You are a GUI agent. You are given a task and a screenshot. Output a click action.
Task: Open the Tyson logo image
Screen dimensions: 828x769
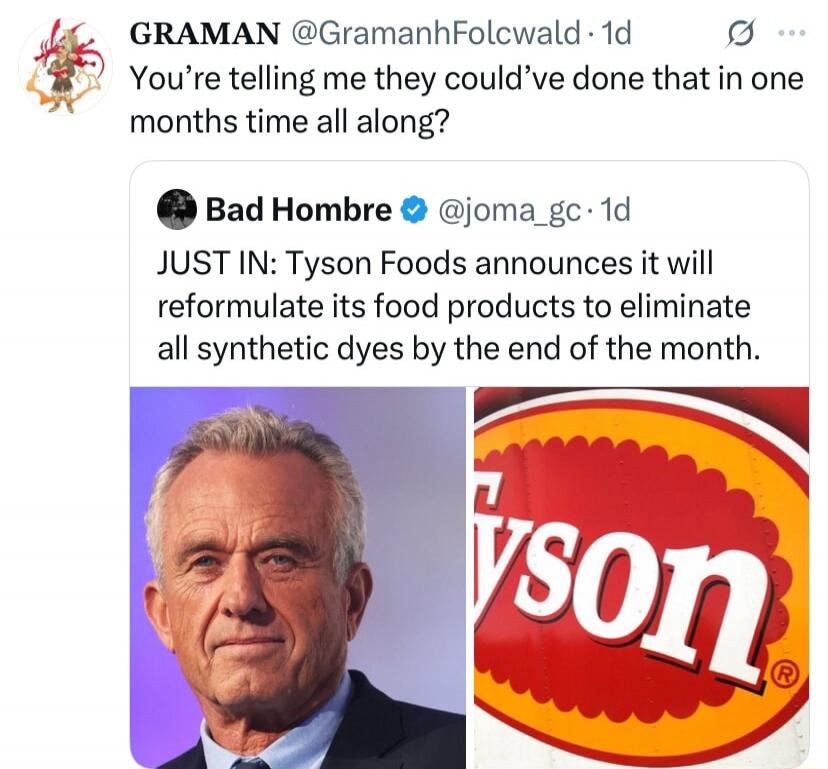point(641,578)
